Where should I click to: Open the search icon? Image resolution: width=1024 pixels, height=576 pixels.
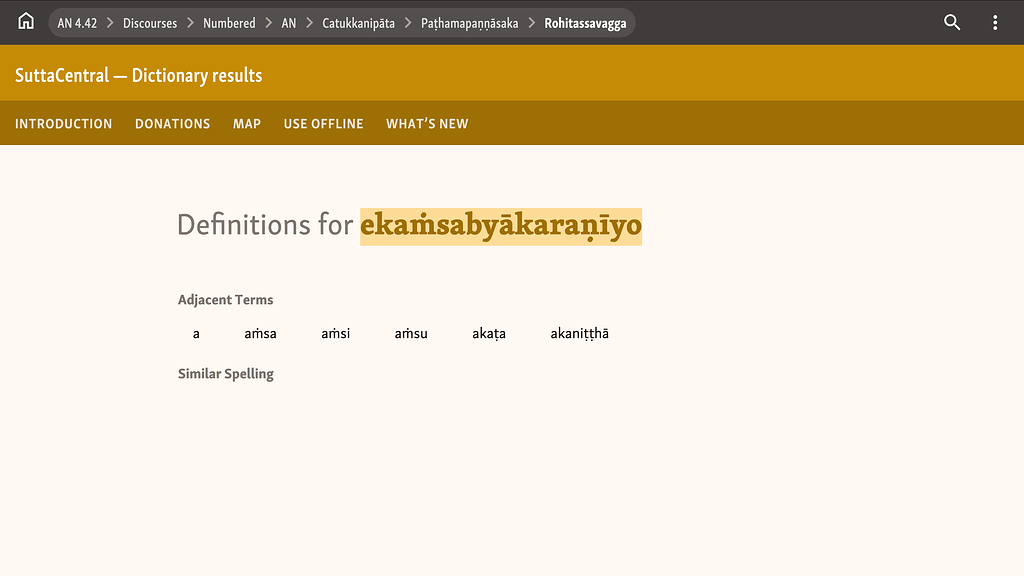tap(951, 21)
